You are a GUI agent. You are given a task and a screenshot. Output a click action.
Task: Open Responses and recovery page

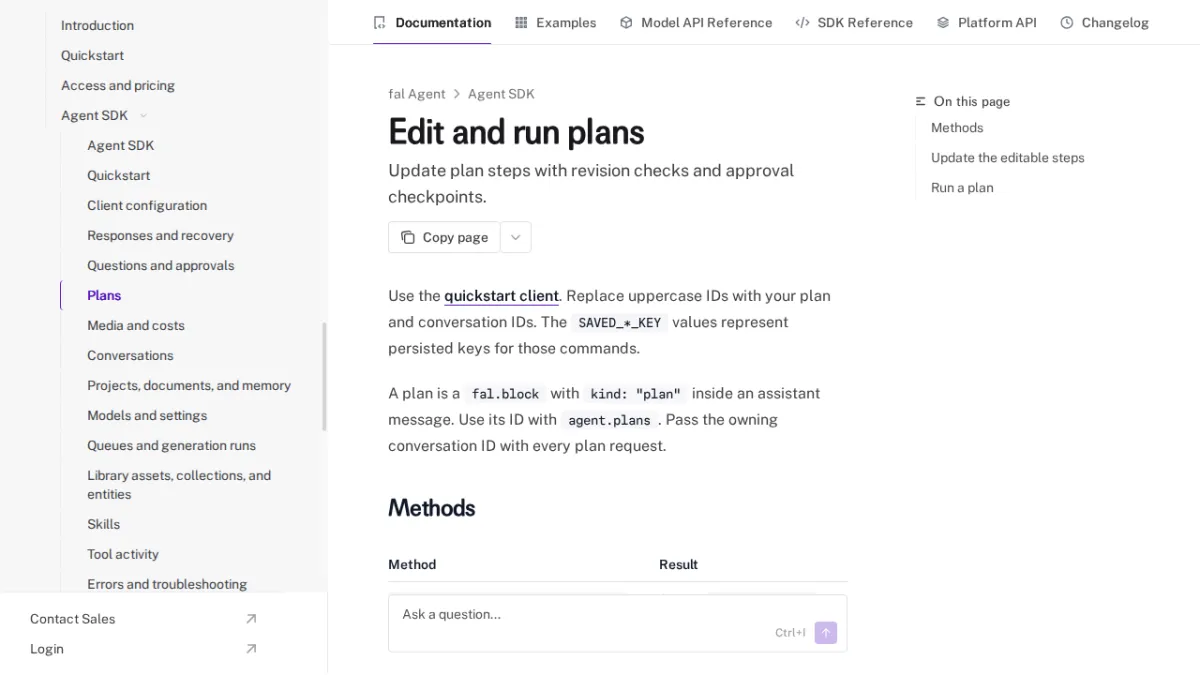tap(160, 236)
